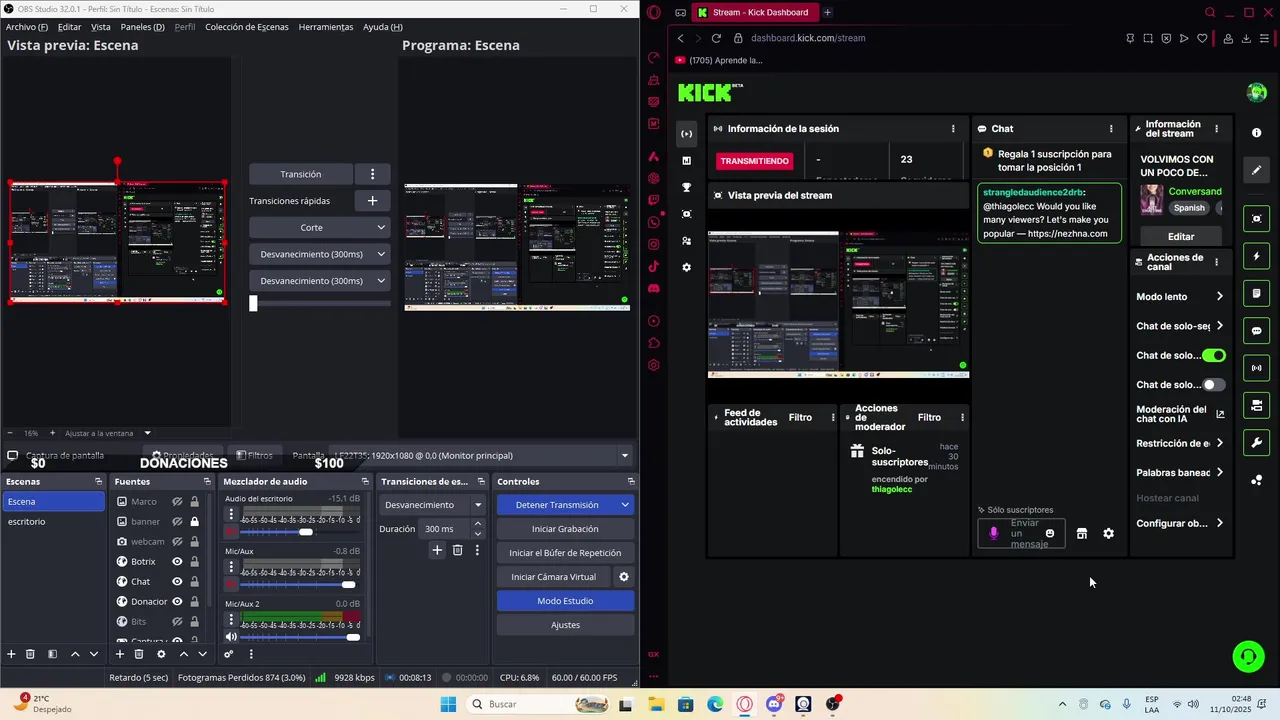Open WhatsApp in the Opera sidebar

pos(654,222)
